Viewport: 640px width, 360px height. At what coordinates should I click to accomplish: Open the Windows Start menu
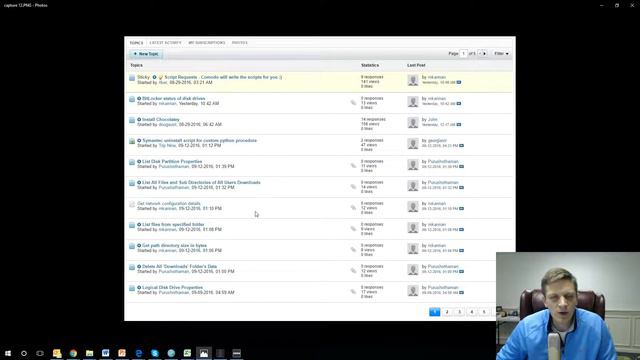point(8,353)
